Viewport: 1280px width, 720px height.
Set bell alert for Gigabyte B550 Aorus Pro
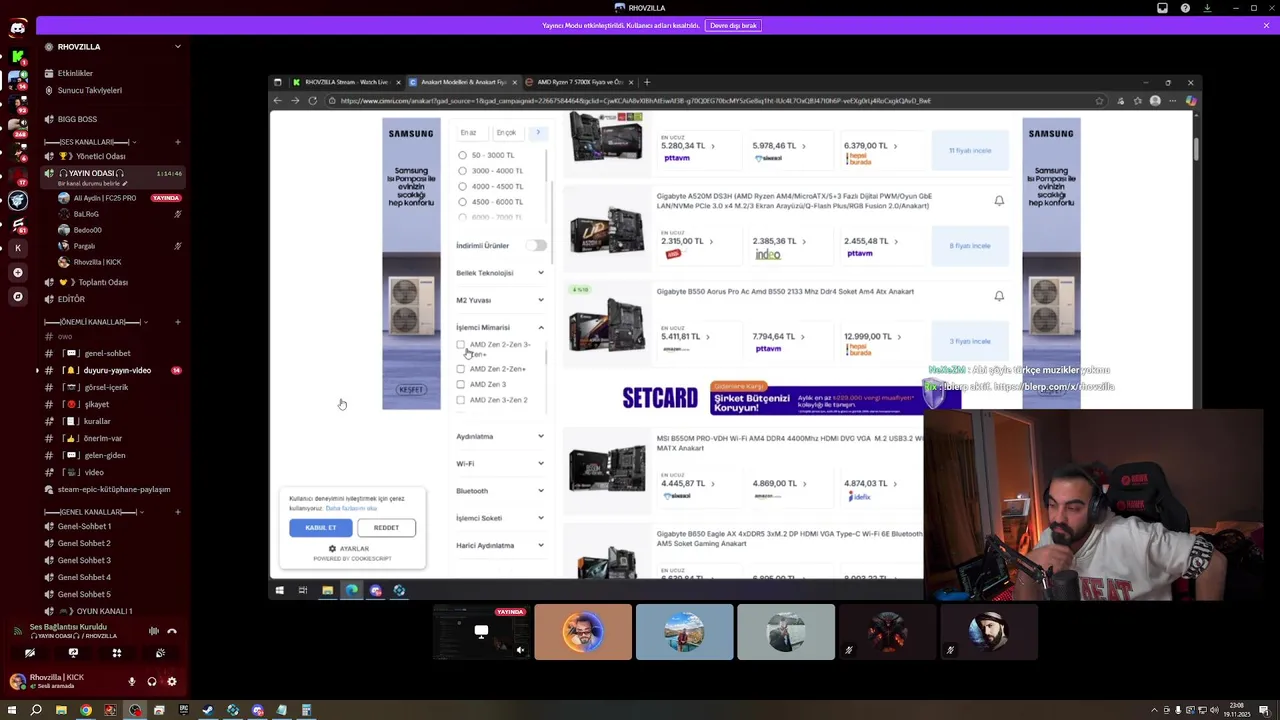(x=999, y=296)
